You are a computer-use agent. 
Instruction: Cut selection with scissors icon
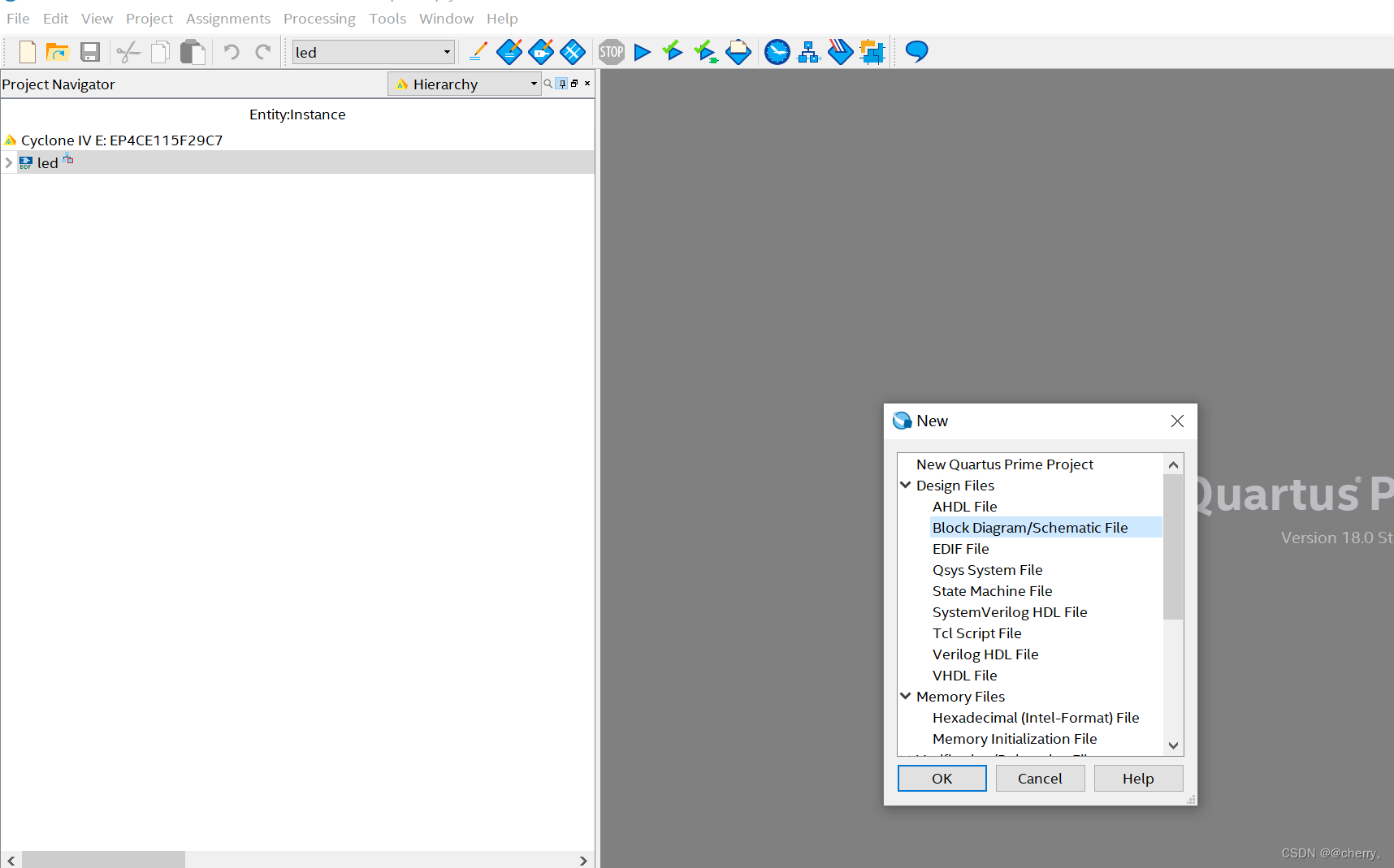point(128,52)
